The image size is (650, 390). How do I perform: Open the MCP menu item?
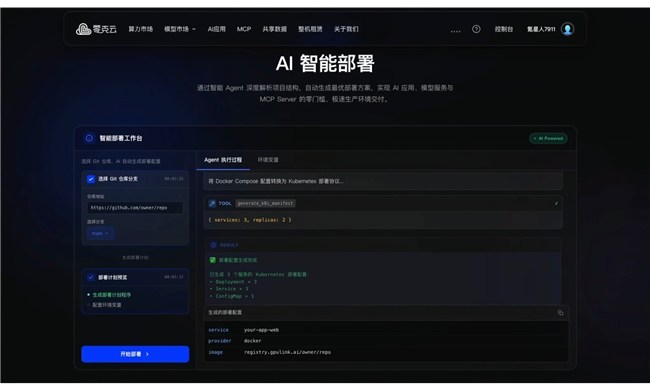tap(244, 29)
